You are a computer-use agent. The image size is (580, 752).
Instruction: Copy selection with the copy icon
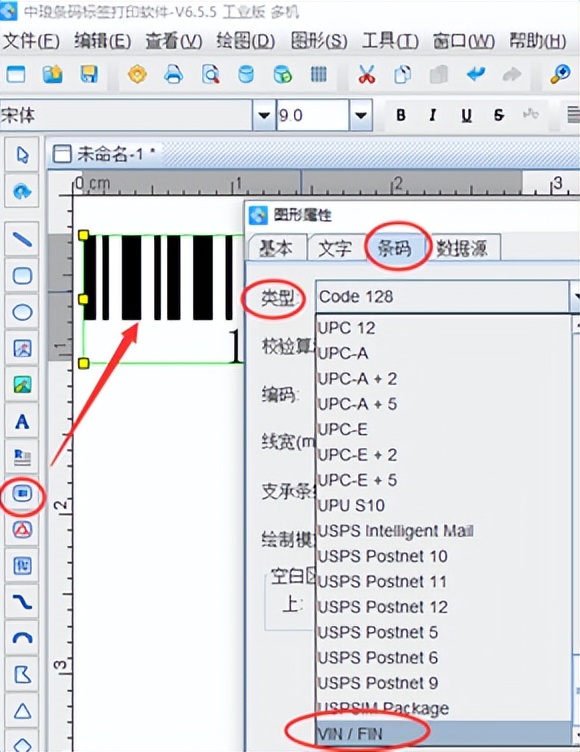pos(402,74)
